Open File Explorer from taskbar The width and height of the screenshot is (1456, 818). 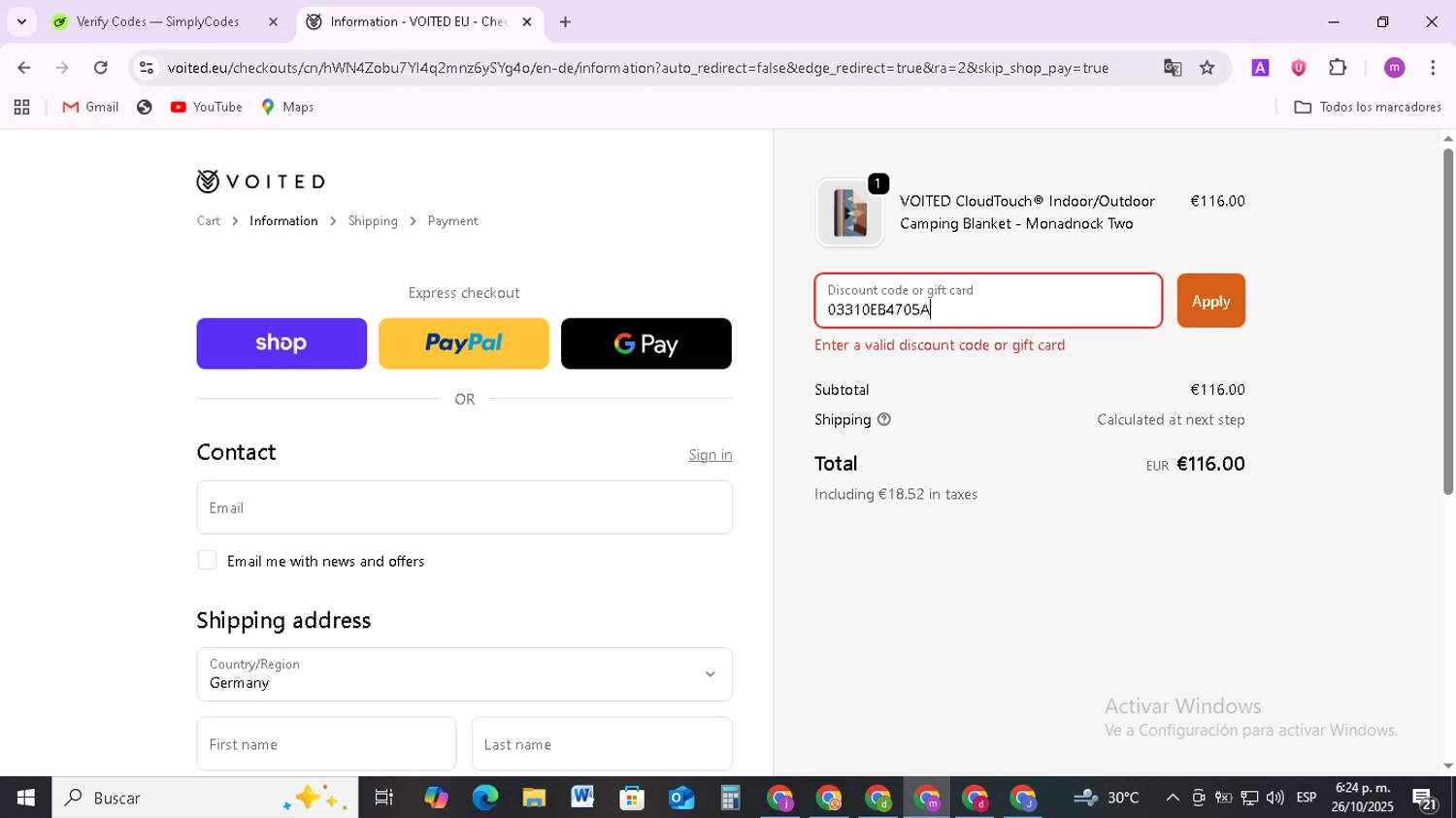[x=534, y=798]
